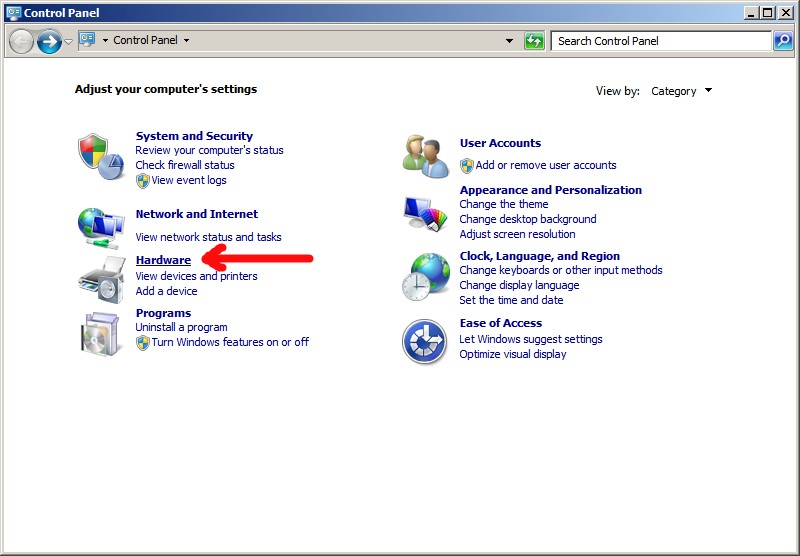Open Set the time and date

511,300
